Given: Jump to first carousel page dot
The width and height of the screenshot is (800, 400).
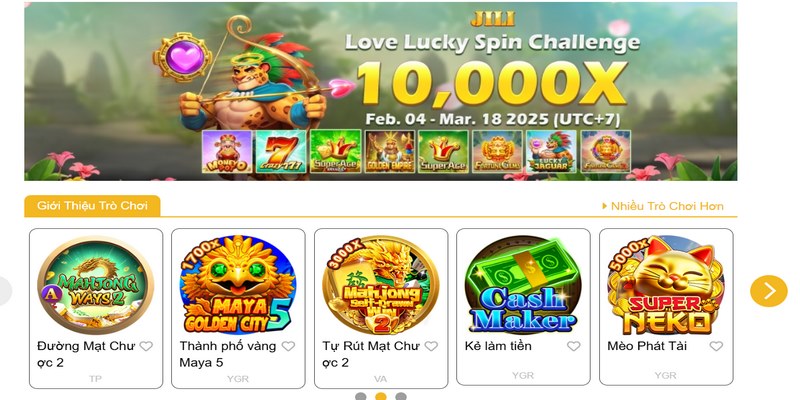Looking at the screenshot, I should [361, 396].
